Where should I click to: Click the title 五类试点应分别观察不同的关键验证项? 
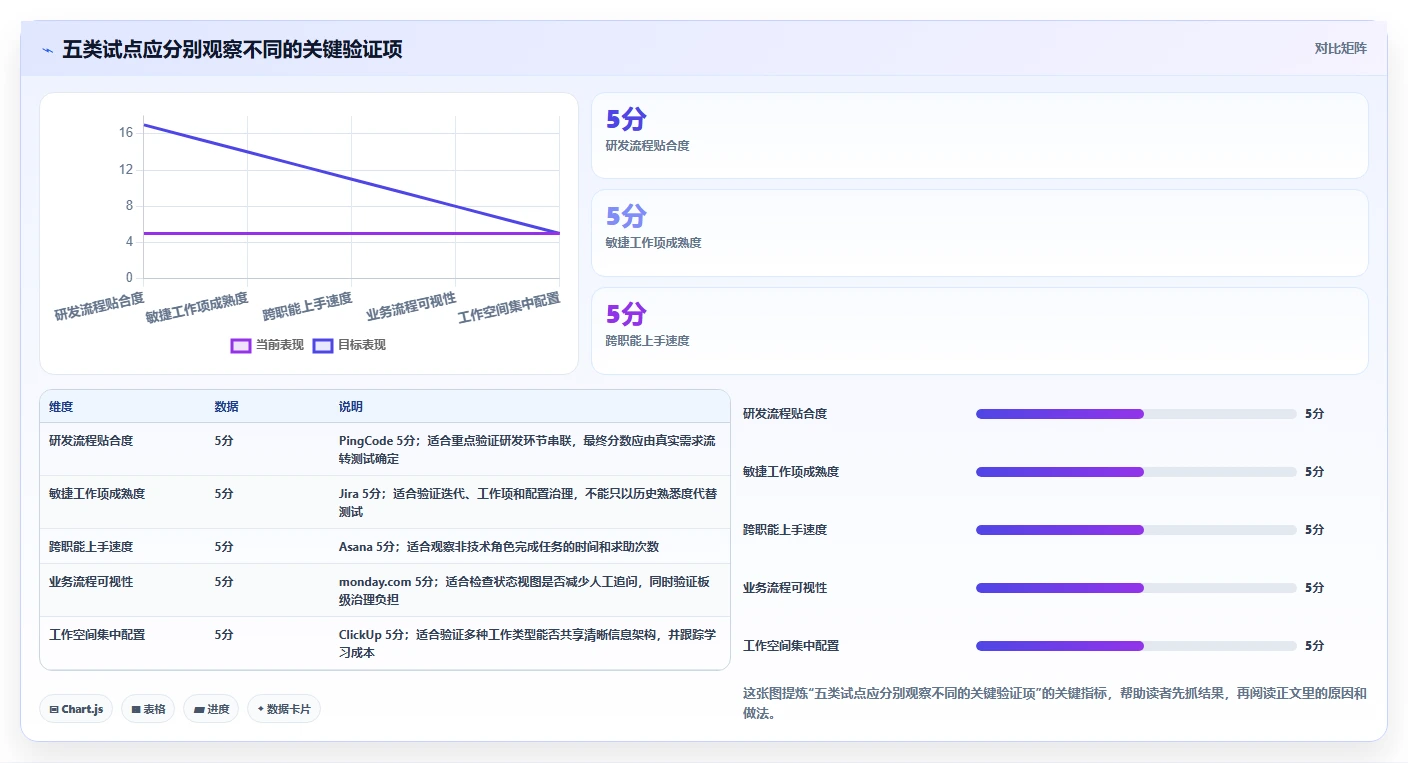point(232,50)
